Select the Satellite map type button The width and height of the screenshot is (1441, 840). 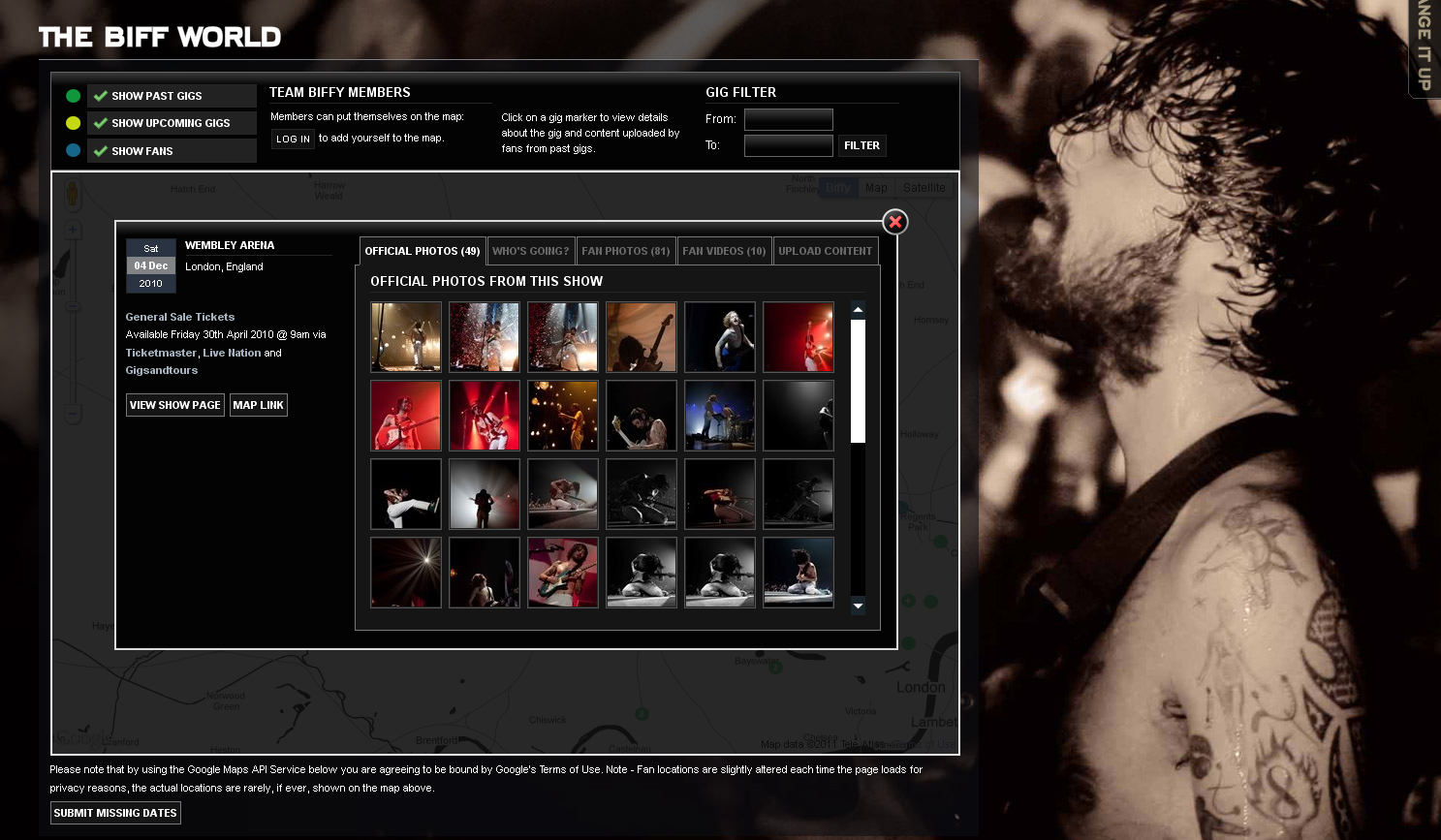(x=924, y=188)
